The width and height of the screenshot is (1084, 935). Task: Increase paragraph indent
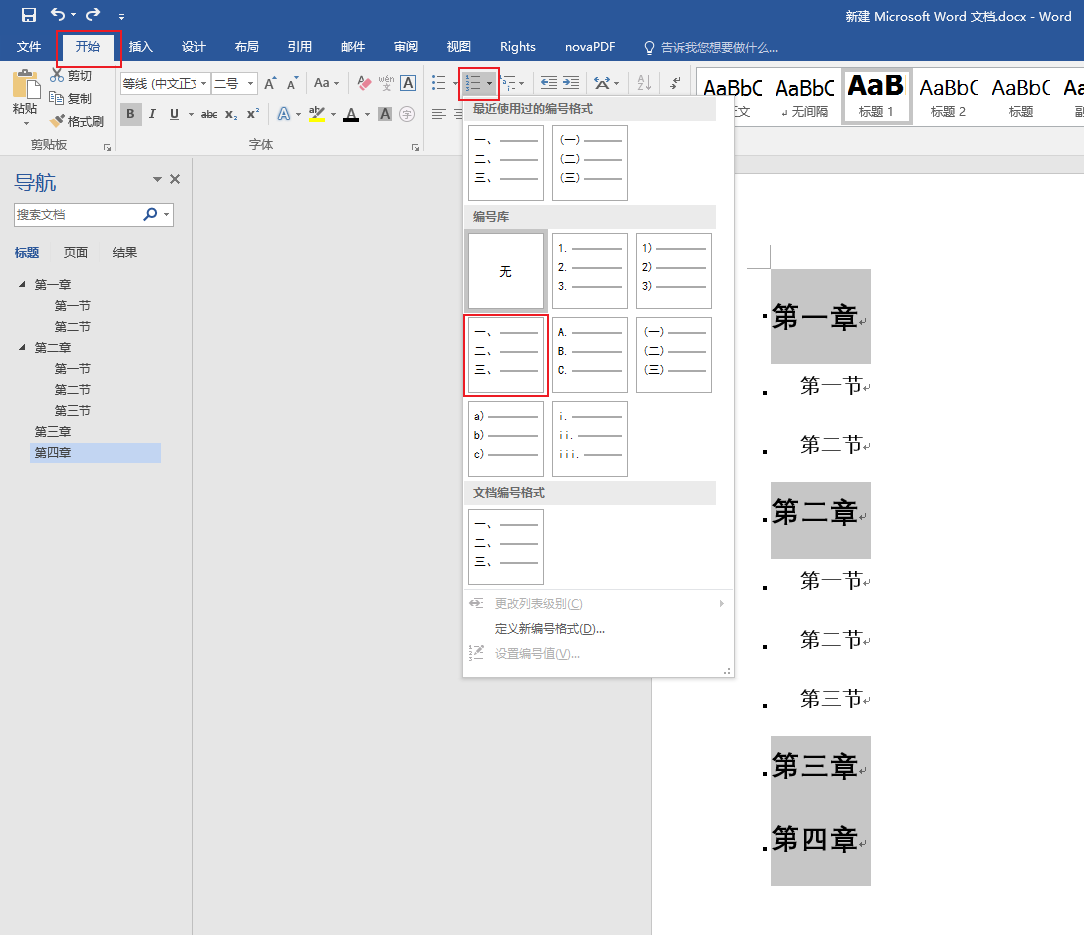pos(571,83)
